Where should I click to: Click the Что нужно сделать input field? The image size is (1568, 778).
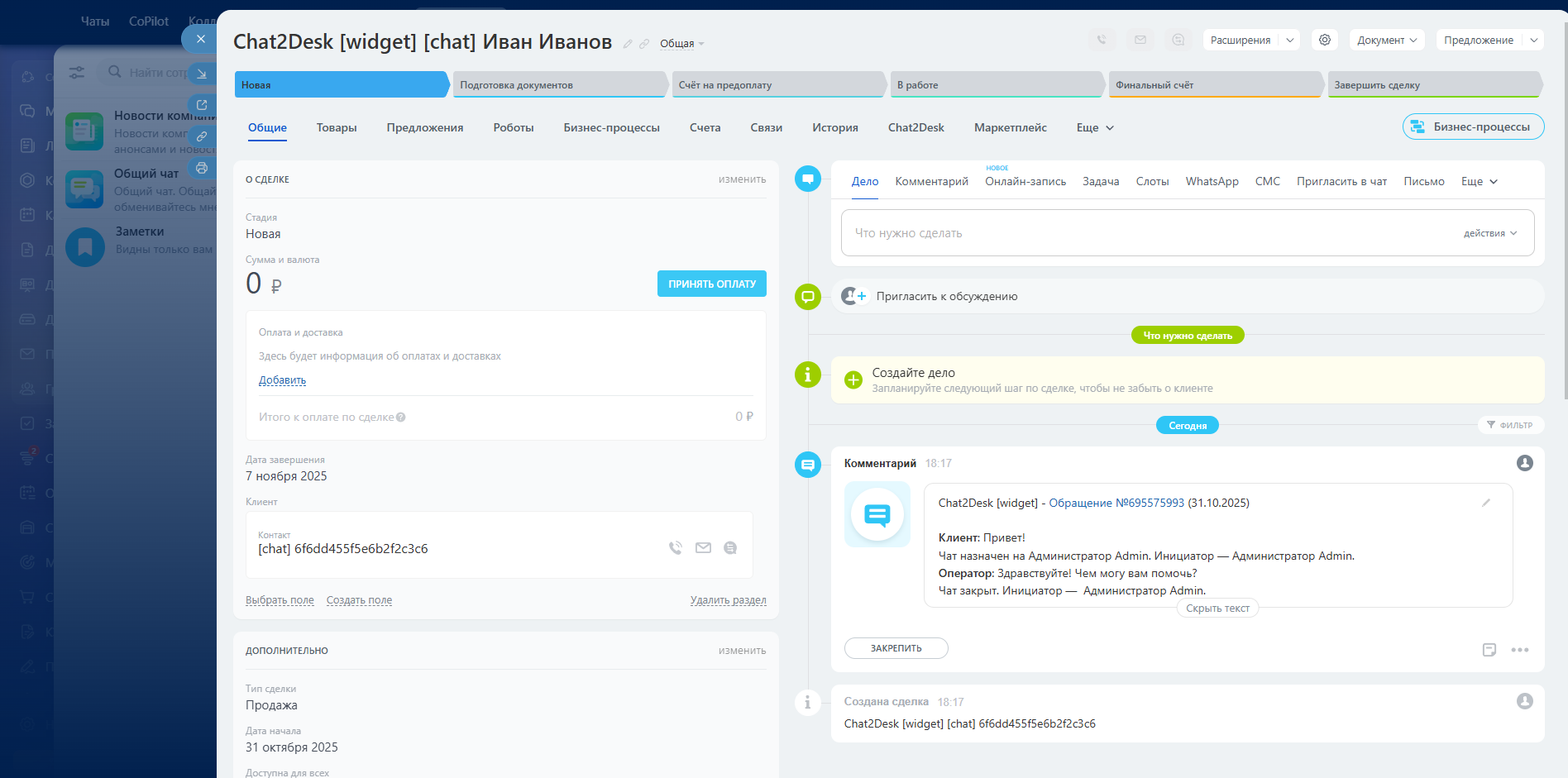[x=1141, y=233]
